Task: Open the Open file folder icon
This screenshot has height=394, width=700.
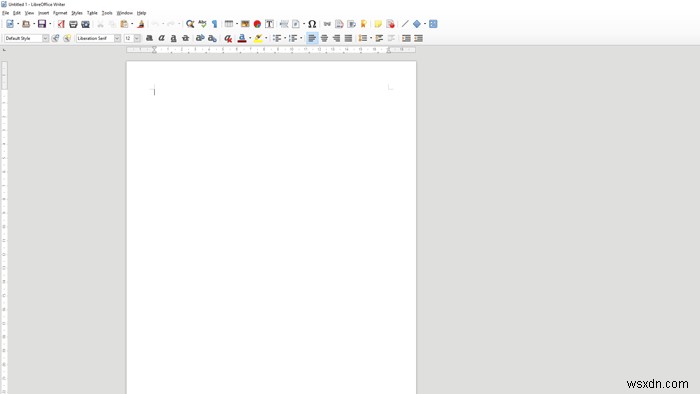Action: coord(26,24)
